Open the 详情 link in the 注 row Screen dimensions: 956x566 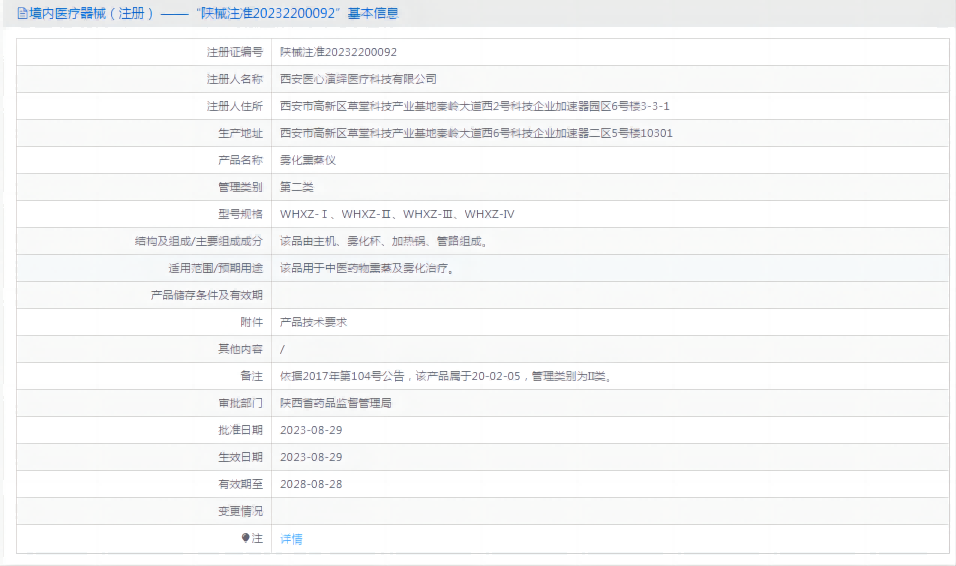(291, 539)
